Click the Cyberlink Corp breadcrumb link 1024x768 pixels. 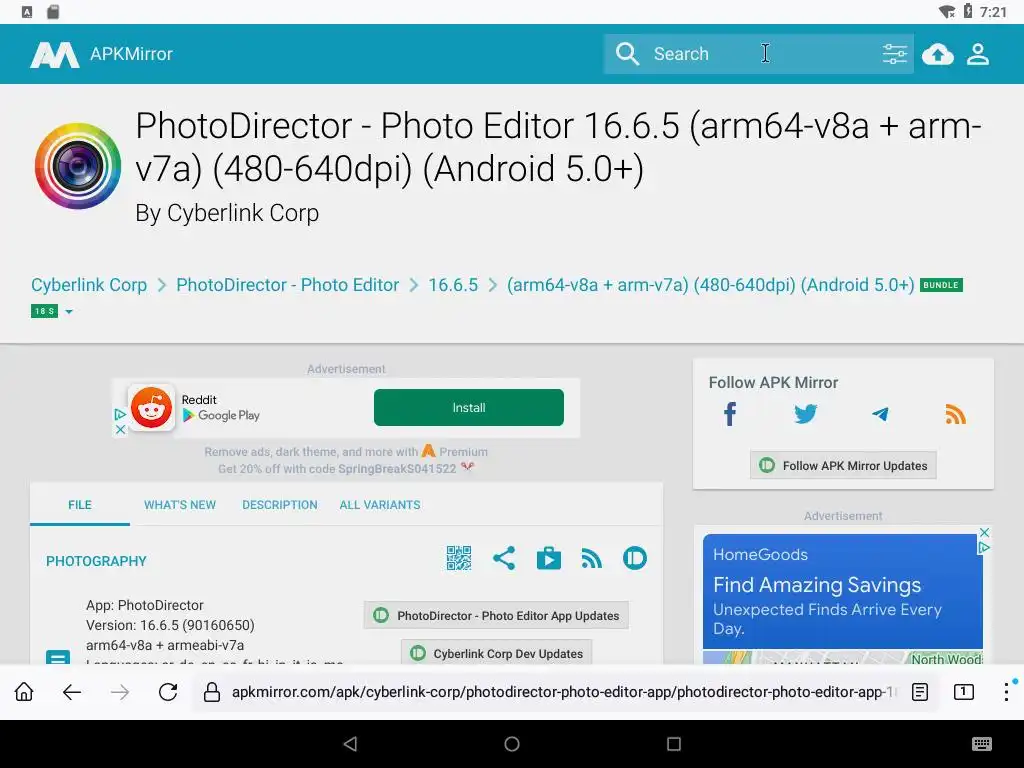click(89, 285)
